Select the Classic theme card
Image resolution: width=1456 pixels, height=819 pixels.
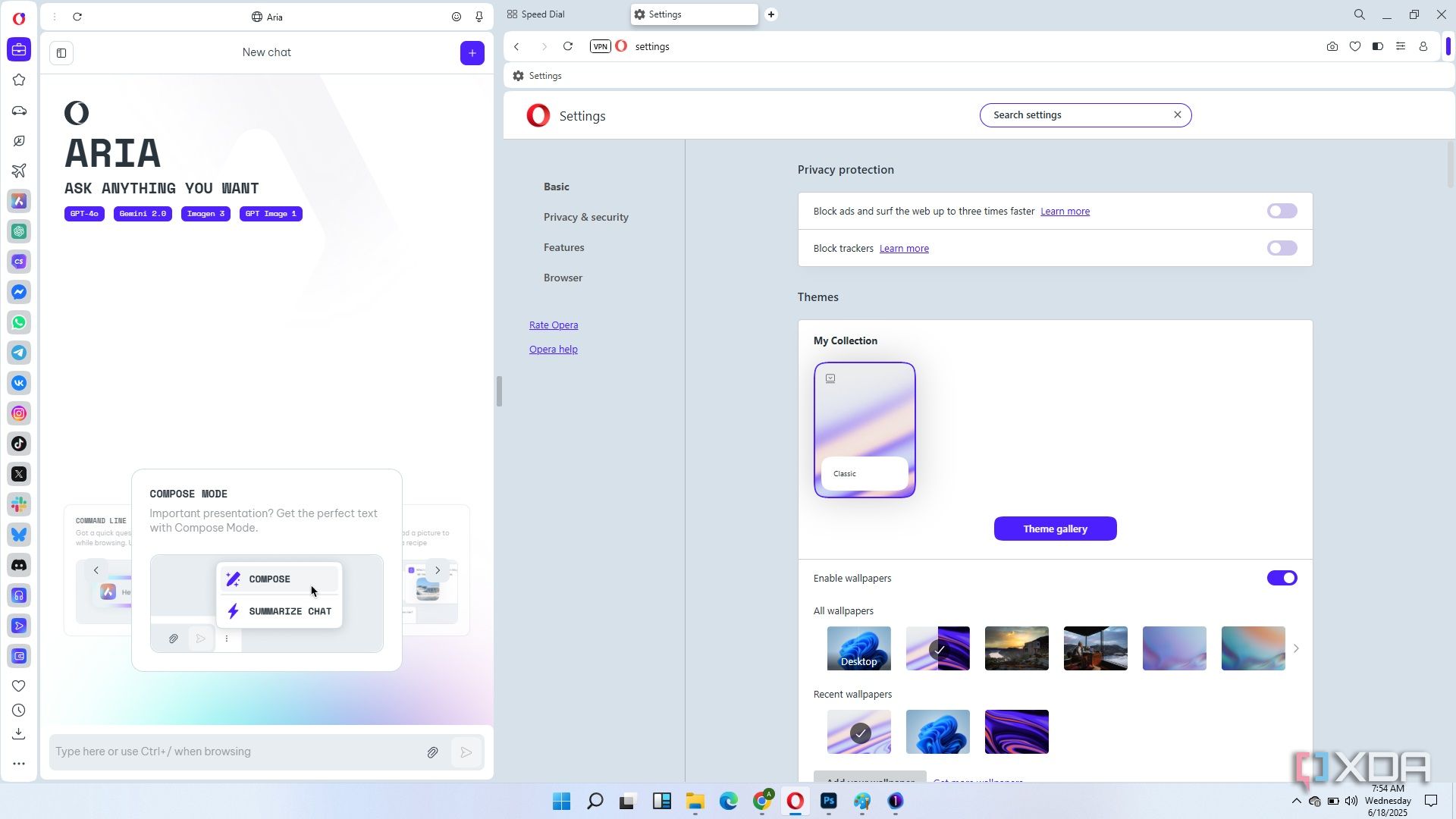864,430
